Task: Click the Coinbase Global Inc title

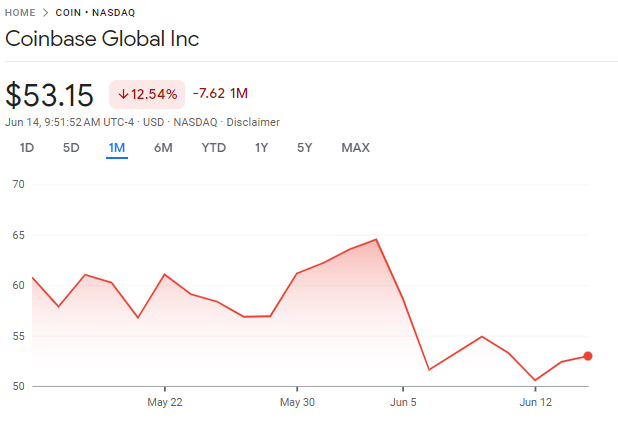Action: (x=102, y=40)
